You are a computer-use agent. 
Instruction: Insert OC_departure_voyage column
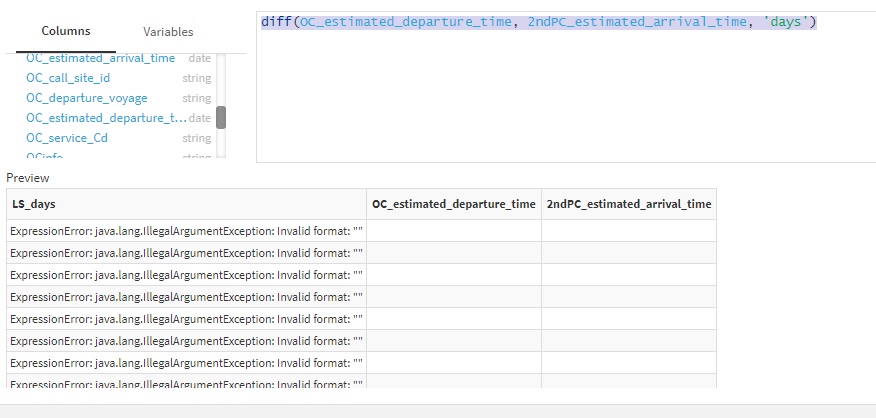(x=87, y=98)
